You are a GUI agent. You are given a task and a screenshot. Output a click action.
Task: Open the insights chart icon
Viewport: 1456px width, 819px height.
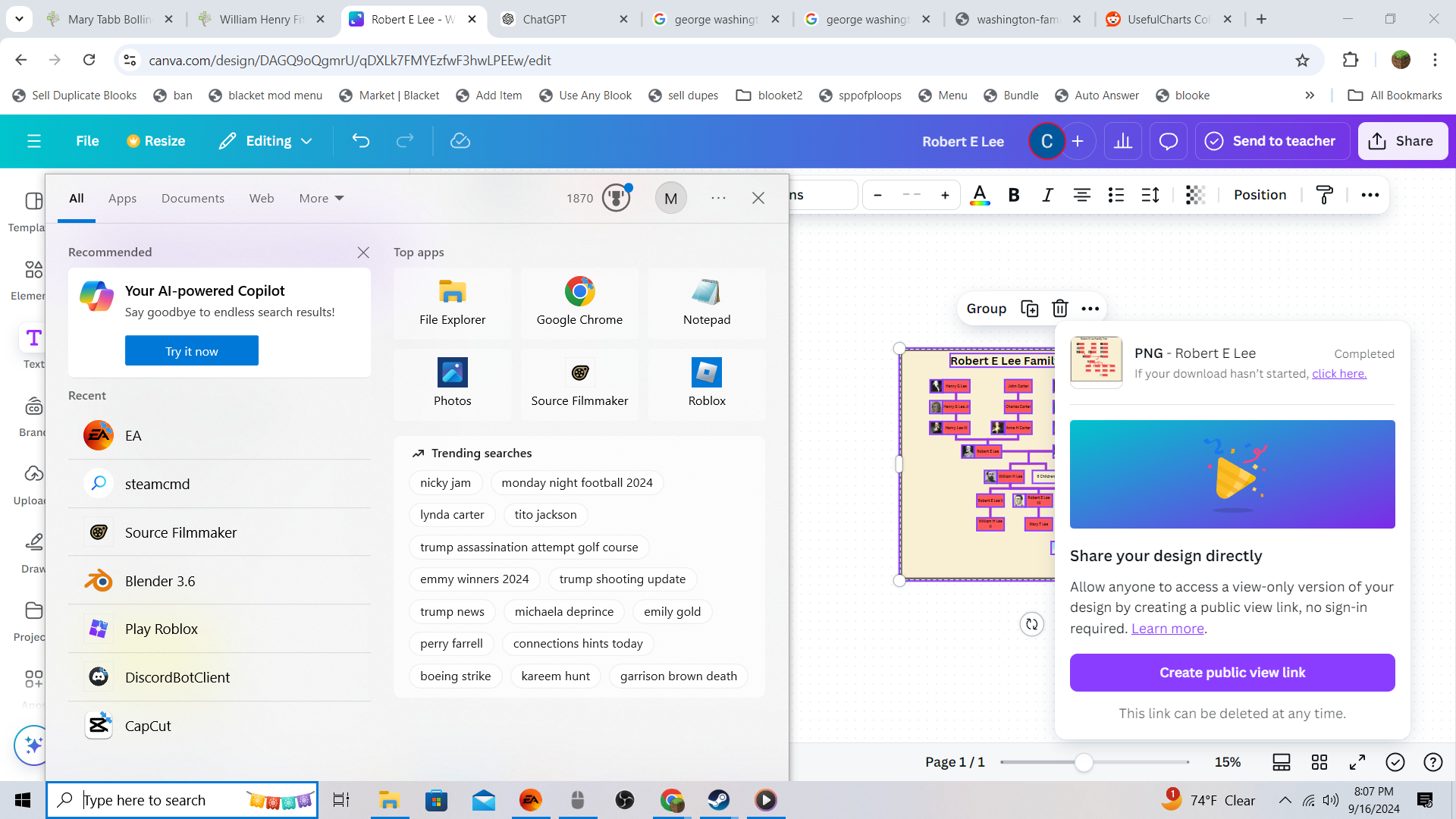pos(1123,141)
